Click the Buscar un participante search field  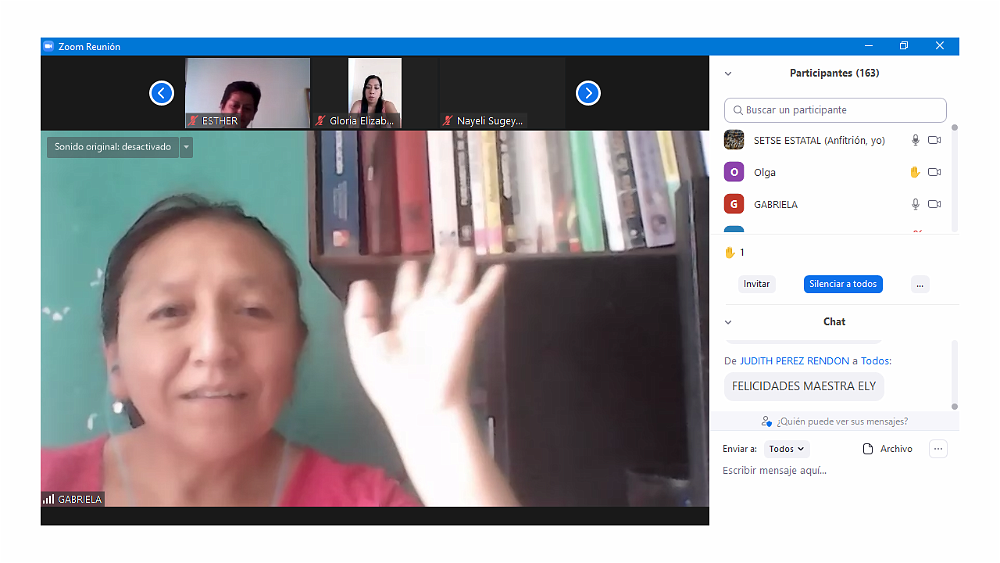tap(835, 110)
